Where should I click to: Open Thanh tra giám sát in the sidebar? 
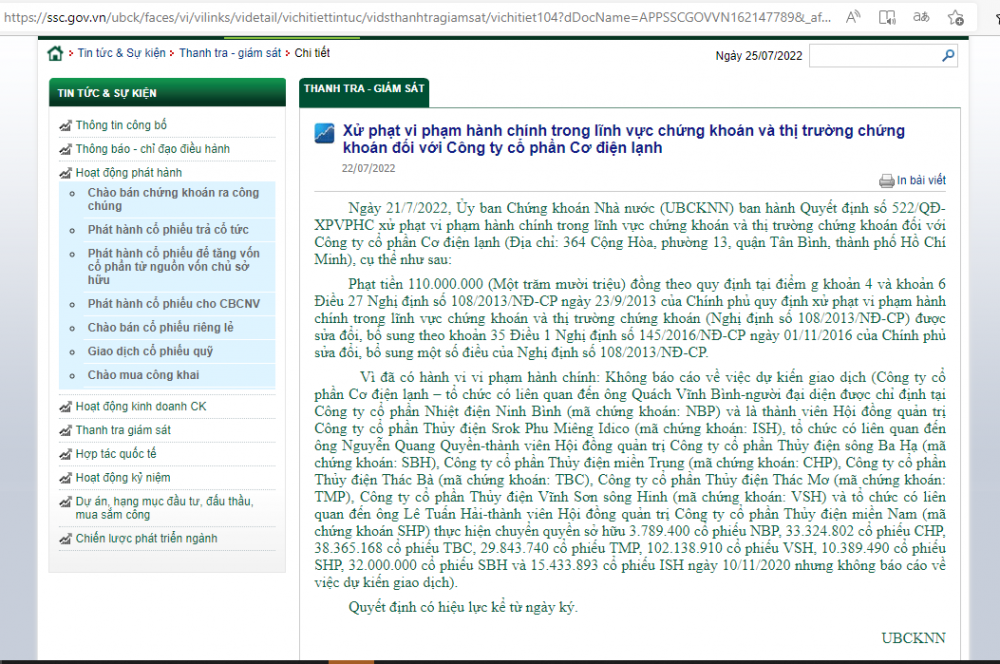click(123, 430)
